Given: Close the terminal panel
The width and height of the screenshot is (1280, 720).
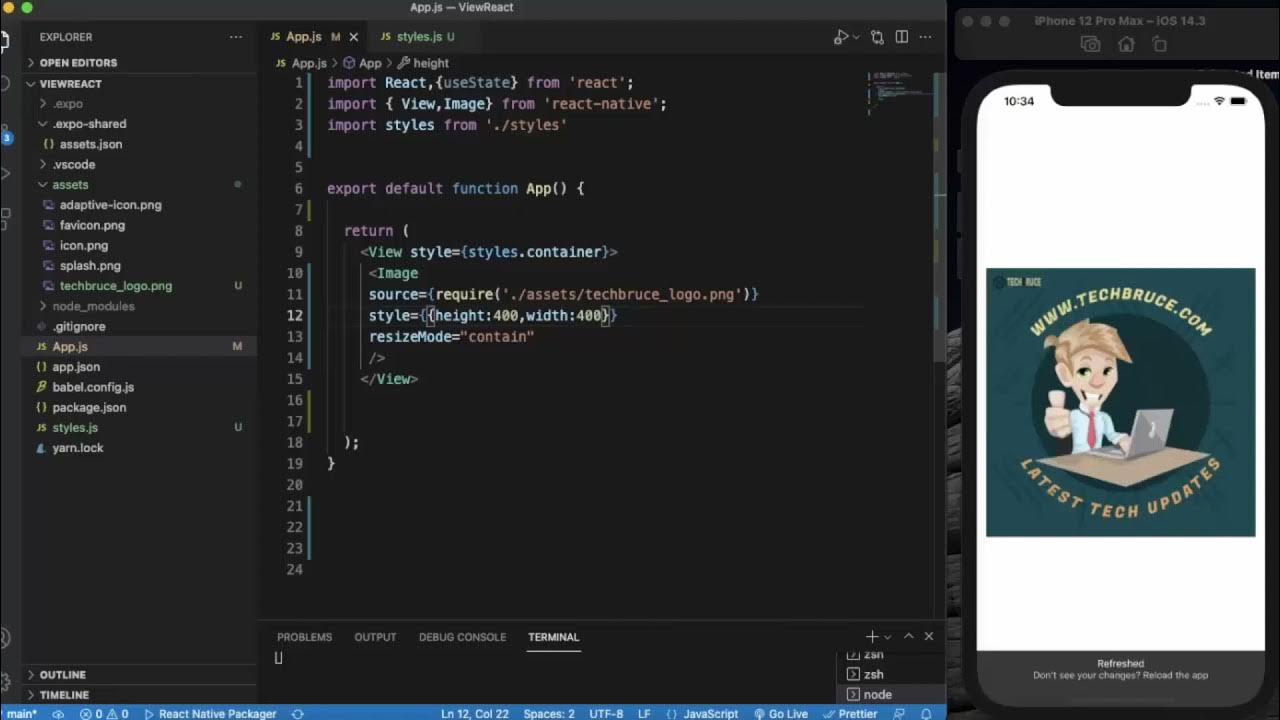Looking at the screenshot, I should point(929,636).
